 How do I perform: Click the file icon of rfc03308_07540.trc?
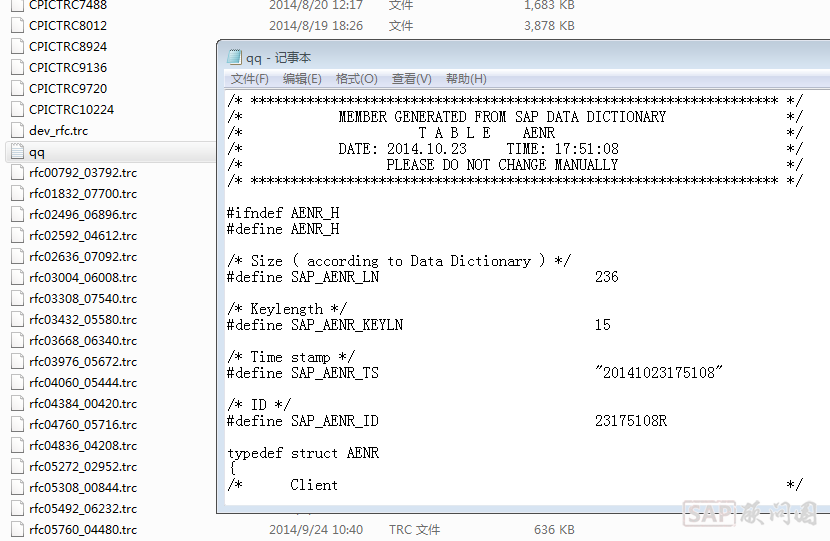(x=17, y=299)
